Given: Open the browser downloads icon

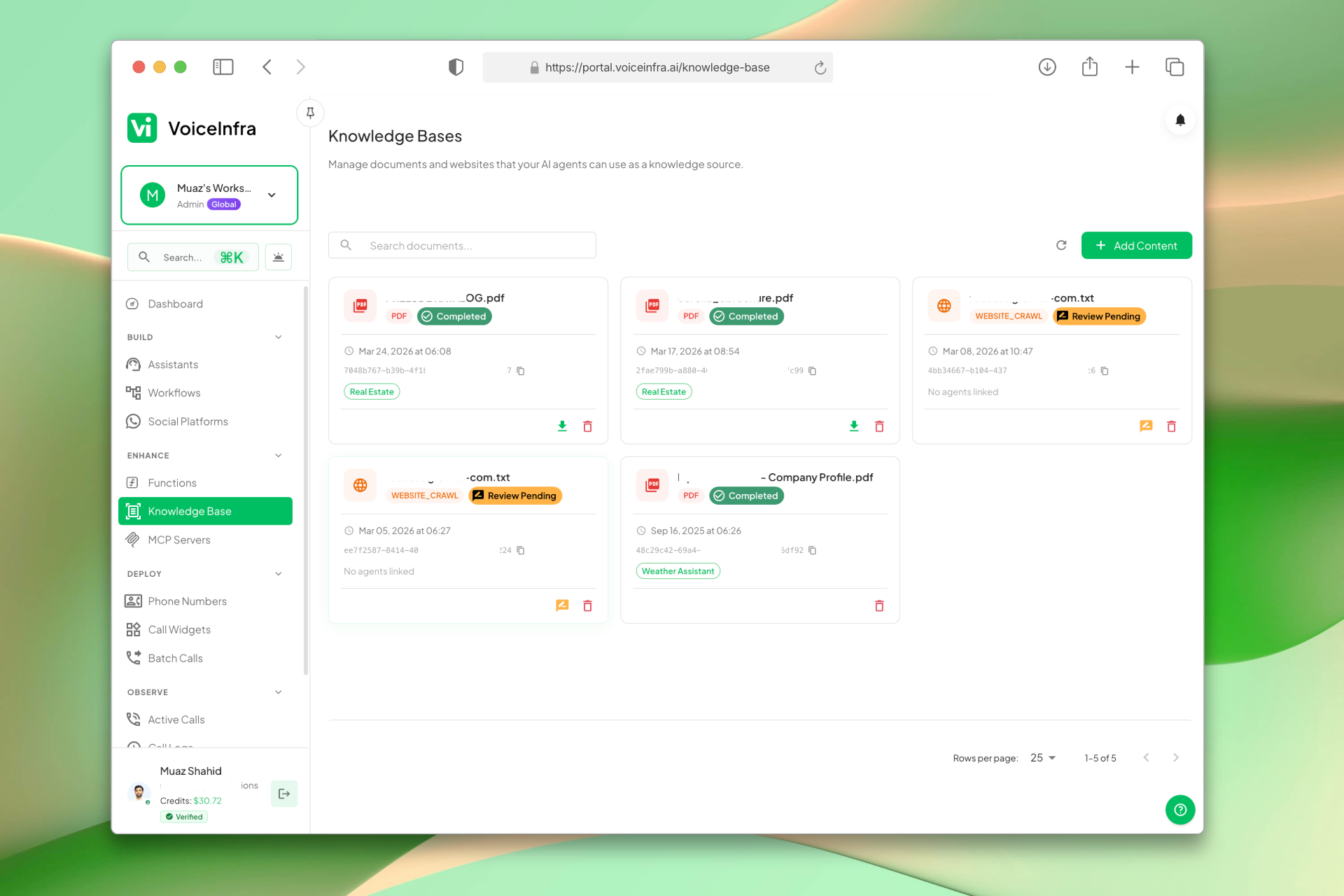Looking at the screenshot, I should (x=1047, y=67).
